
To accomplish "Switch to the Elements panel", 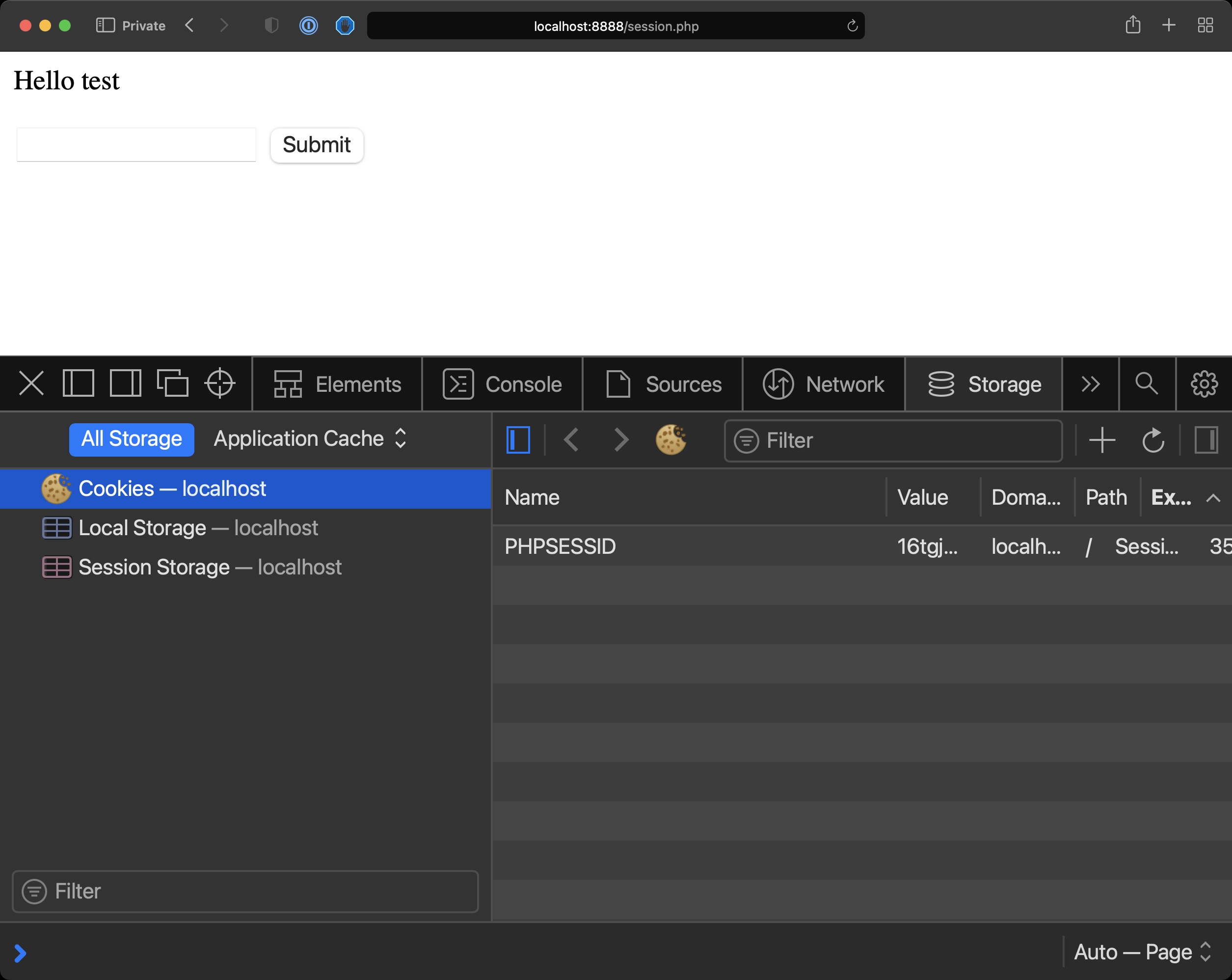I will [x=337, y=383].
